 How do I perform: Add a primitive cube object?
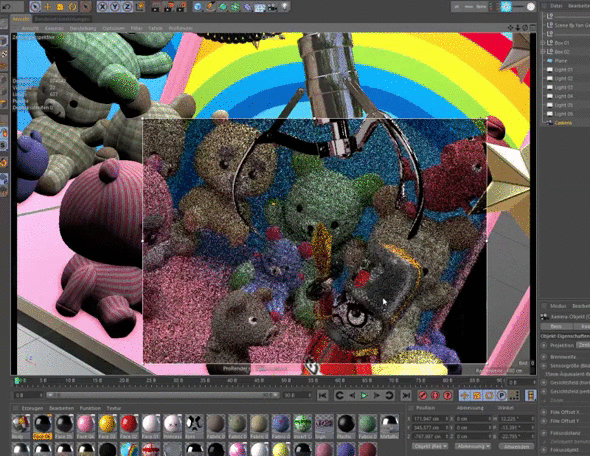click(x=198, y=6)
